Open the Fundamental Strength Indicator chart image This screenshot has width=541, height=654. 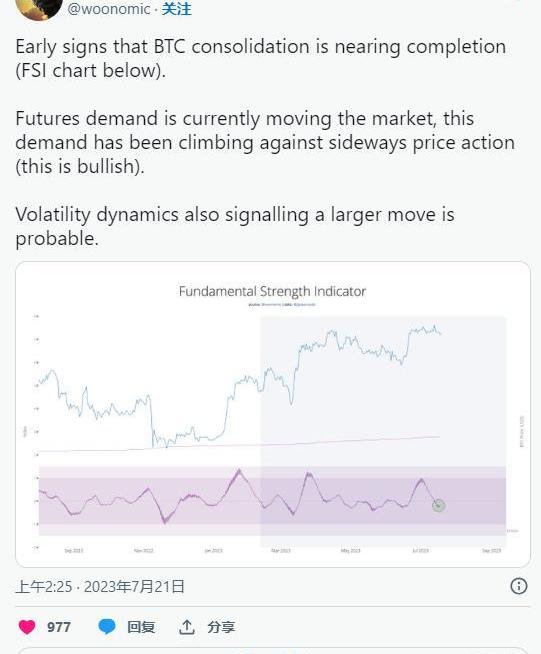pos(273,414)
